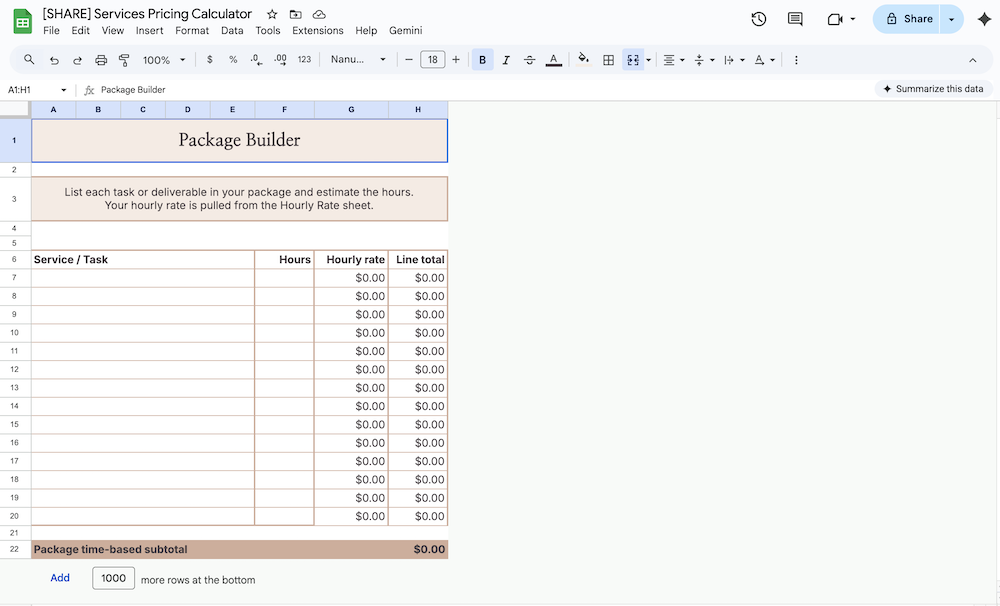Open the comments panel icon

click(x=795, y=19)
